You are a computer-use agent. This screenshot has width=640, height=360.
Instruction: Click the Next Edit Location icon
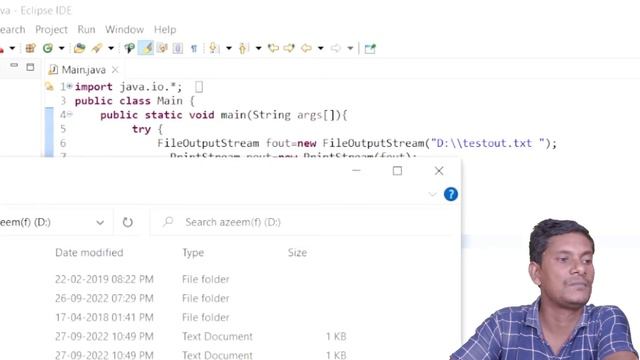point(289,48)
